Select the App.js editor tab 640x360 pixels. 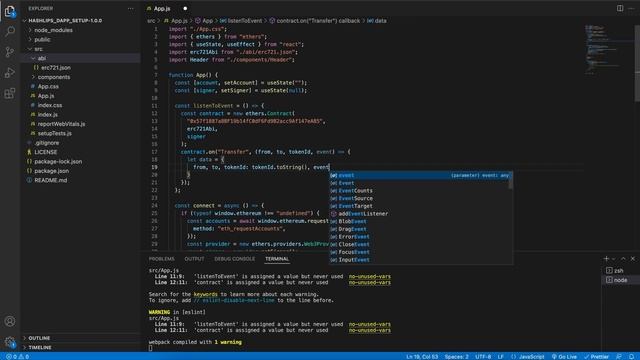tap(162, 9)
